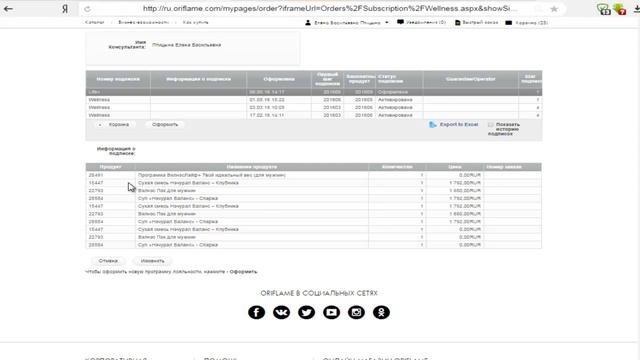Focus the browser address bar with the oriflame URL
Screen dimensions: 640x360
(330, 9)
